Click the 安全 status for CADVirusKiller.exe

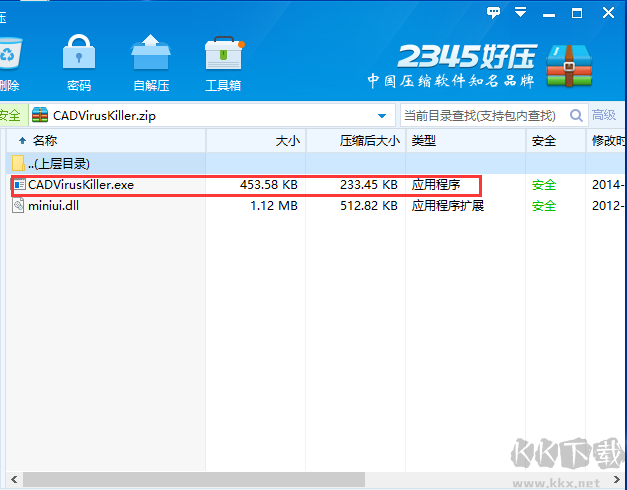click(x=544, y=185)
